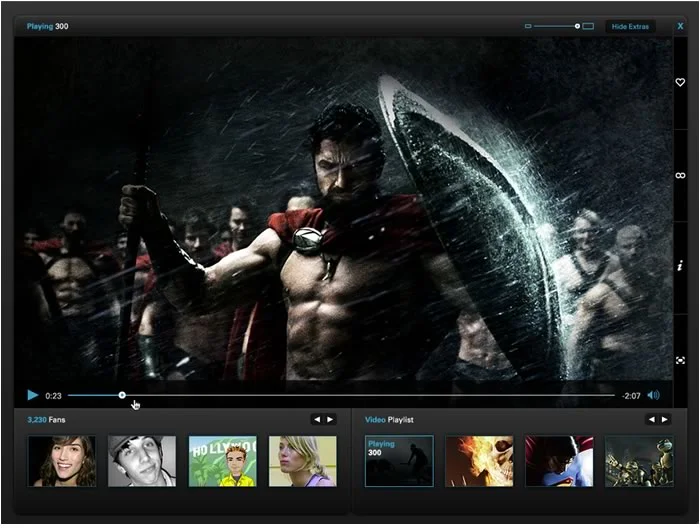Screen dimensions: 700x529
Task: Show next fans with right arrow
Action: click(x=330, y=419)
